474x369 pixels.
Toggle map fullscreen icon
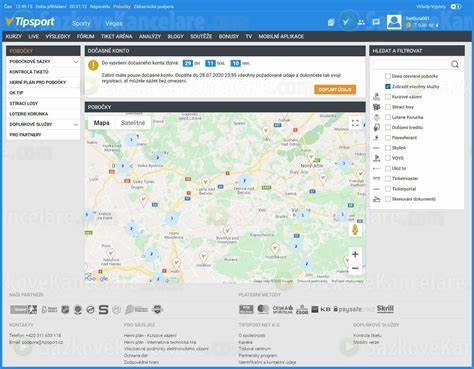pyautogui.click(x=355, y=123)
